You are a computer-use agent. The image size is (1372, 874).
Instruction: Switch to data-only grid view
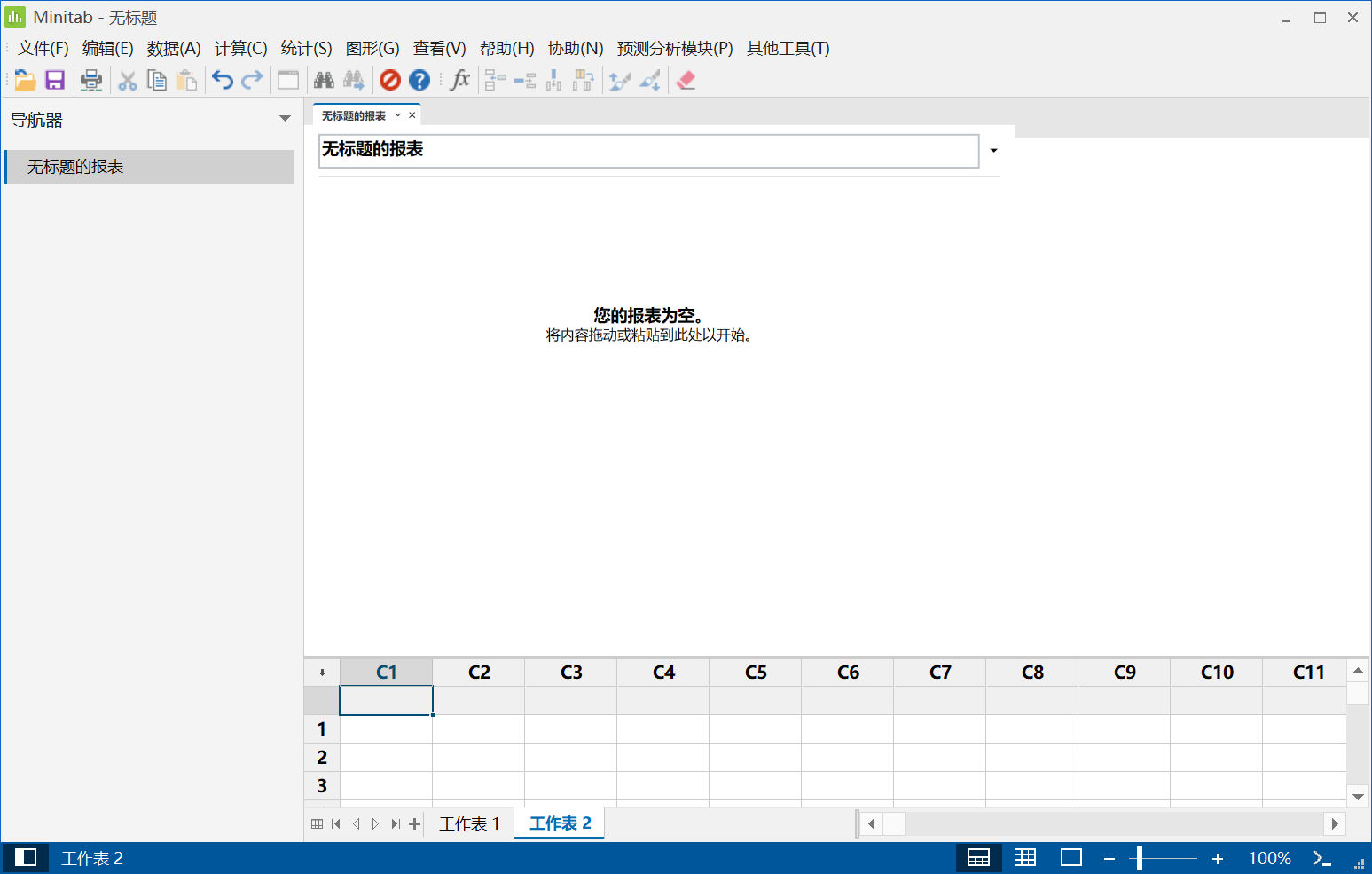point(1025,857)
